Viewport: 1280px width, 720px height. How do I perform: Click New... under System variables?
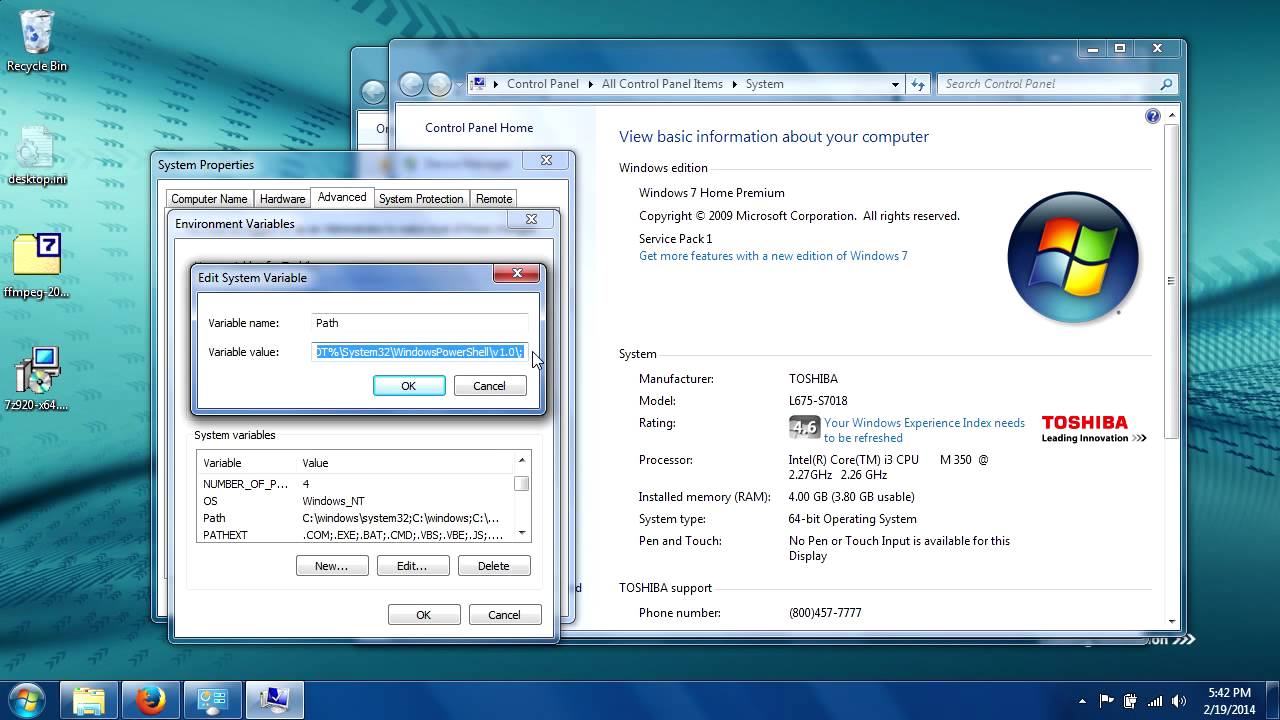(332, 566)
